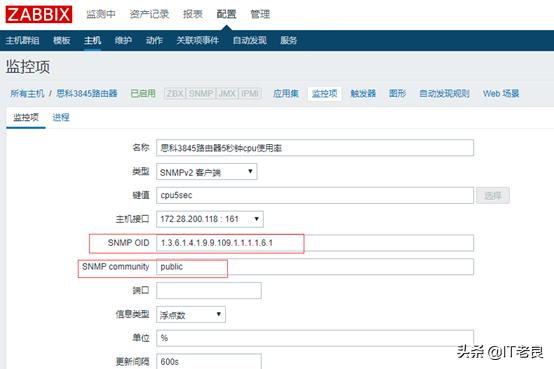Click the 单位 % input field

point(315,338)
